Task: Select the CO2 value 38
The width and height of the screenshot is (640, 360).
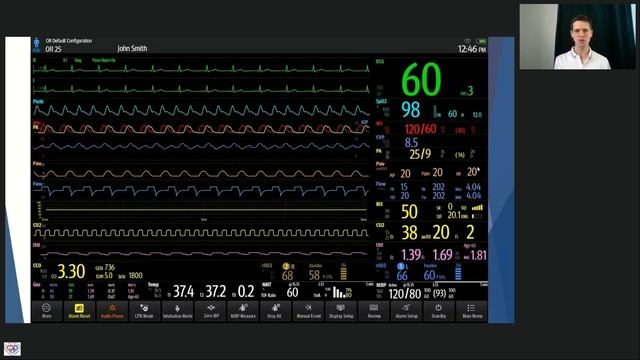Action: point(409,233)
